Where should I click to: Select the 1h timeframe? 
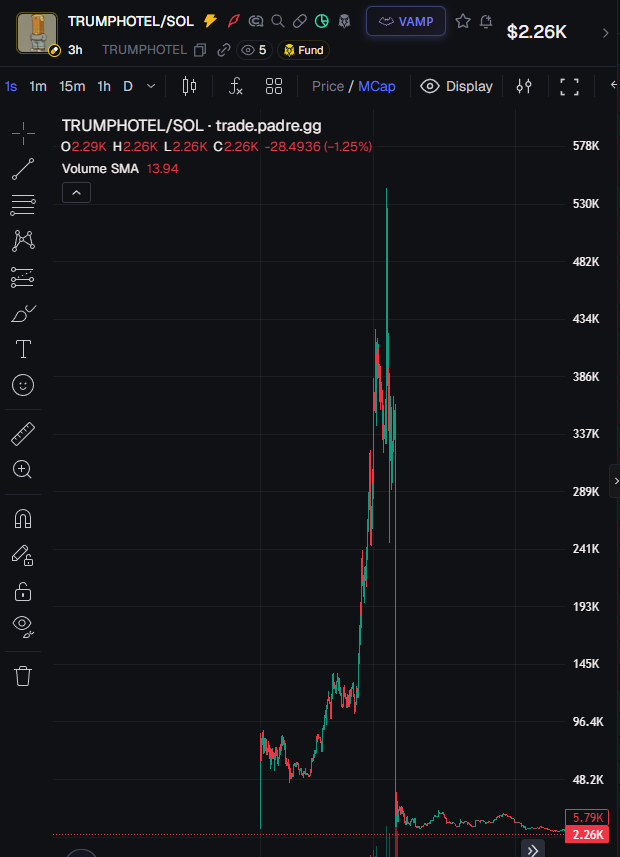point(104,86)
